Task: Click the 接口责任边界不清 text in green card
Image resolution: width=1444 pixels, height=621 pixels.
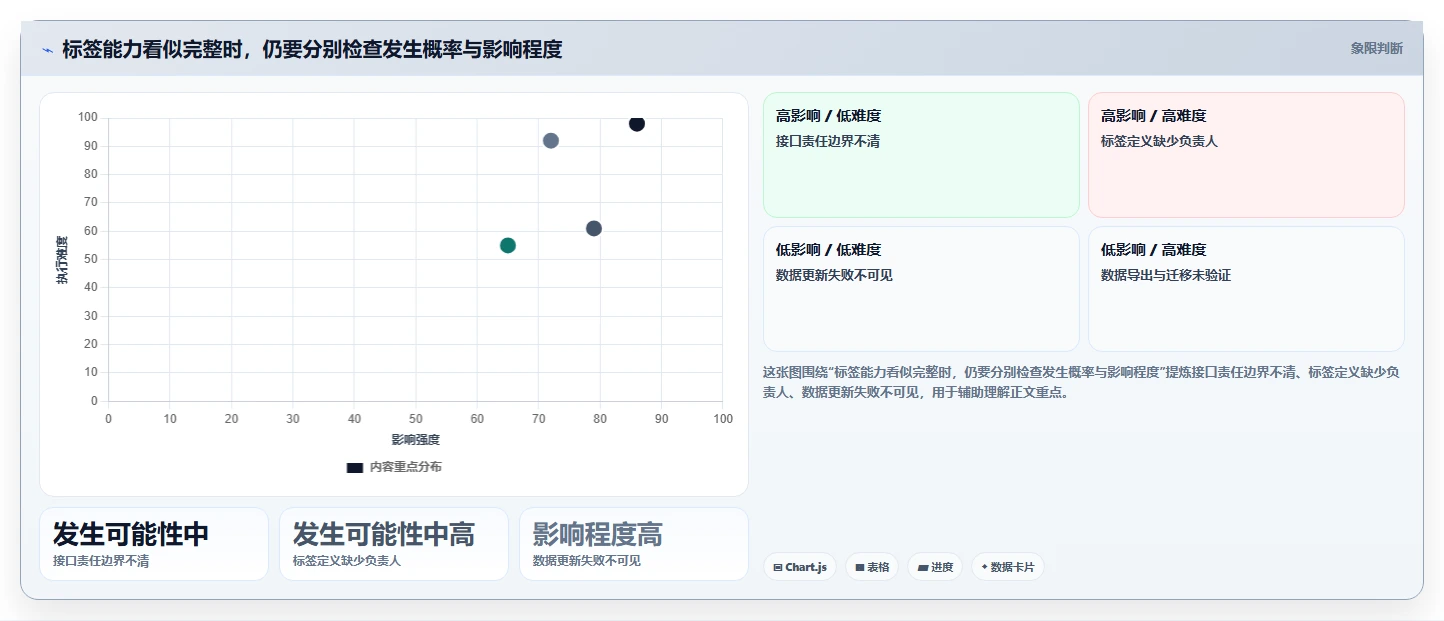Action: [x=828, y=141]
